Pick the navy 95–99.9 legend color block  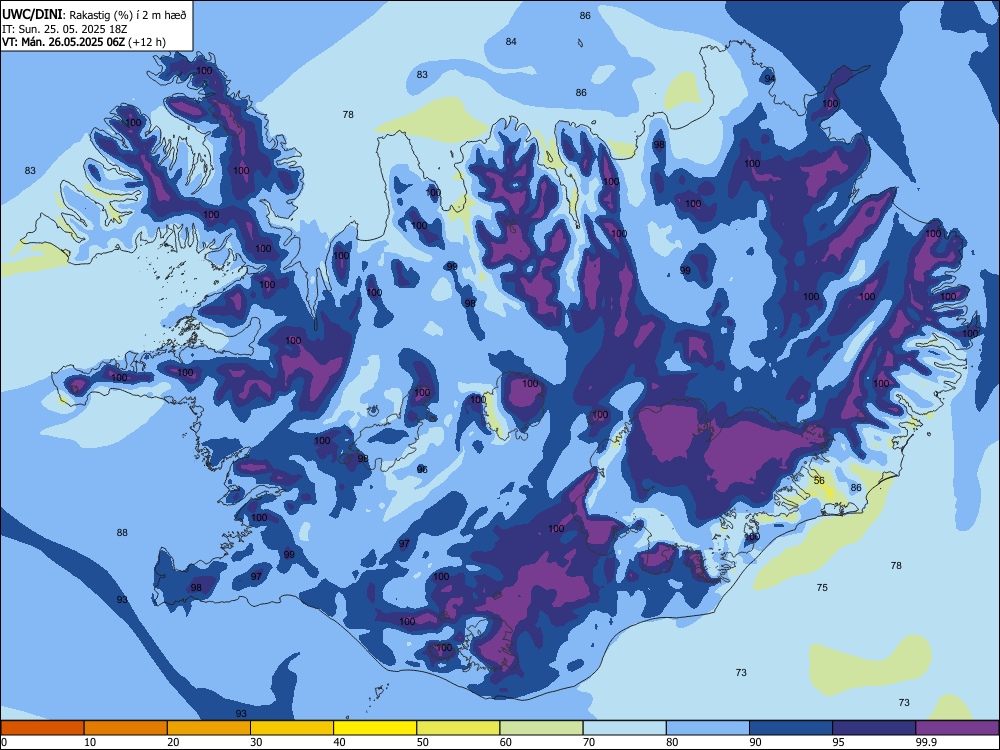(x=874, y=728)
